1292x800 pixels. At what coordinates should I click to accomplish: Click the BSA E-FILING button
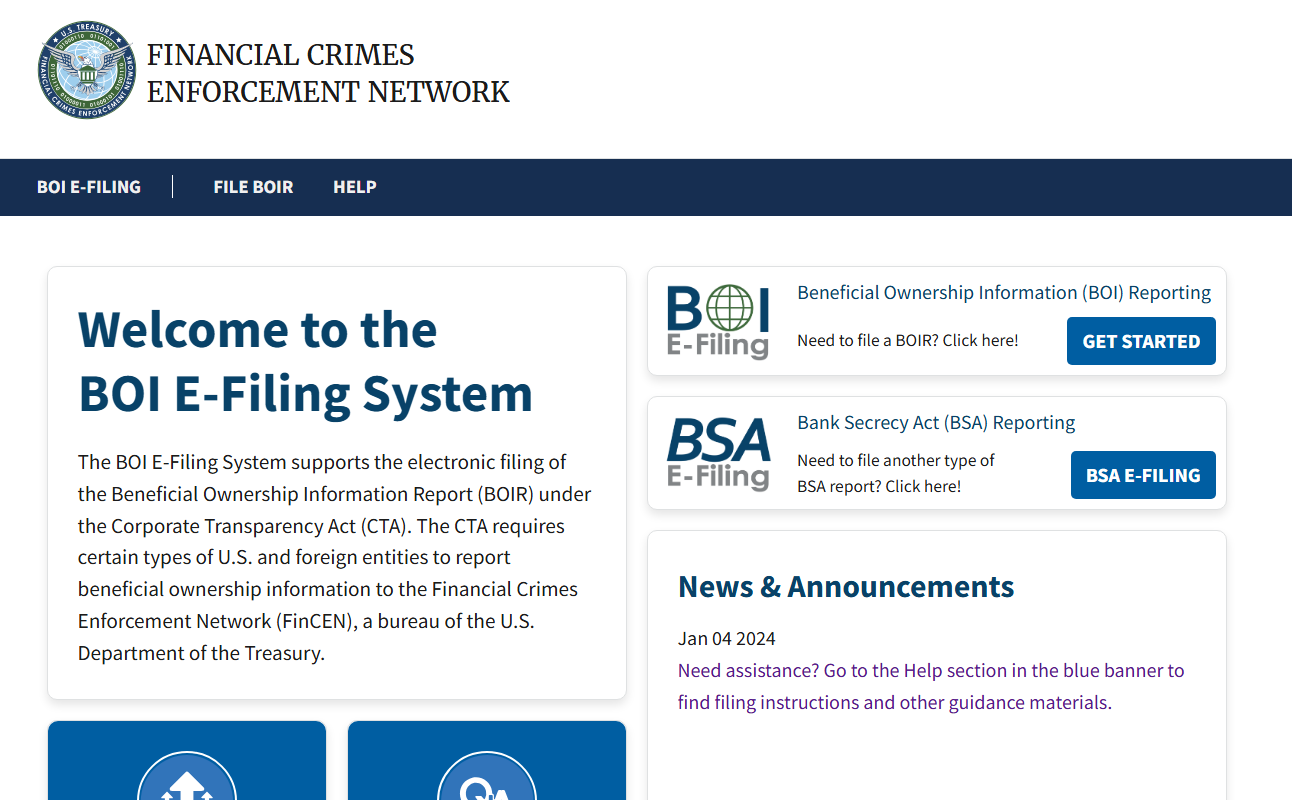coord(1143,475)
